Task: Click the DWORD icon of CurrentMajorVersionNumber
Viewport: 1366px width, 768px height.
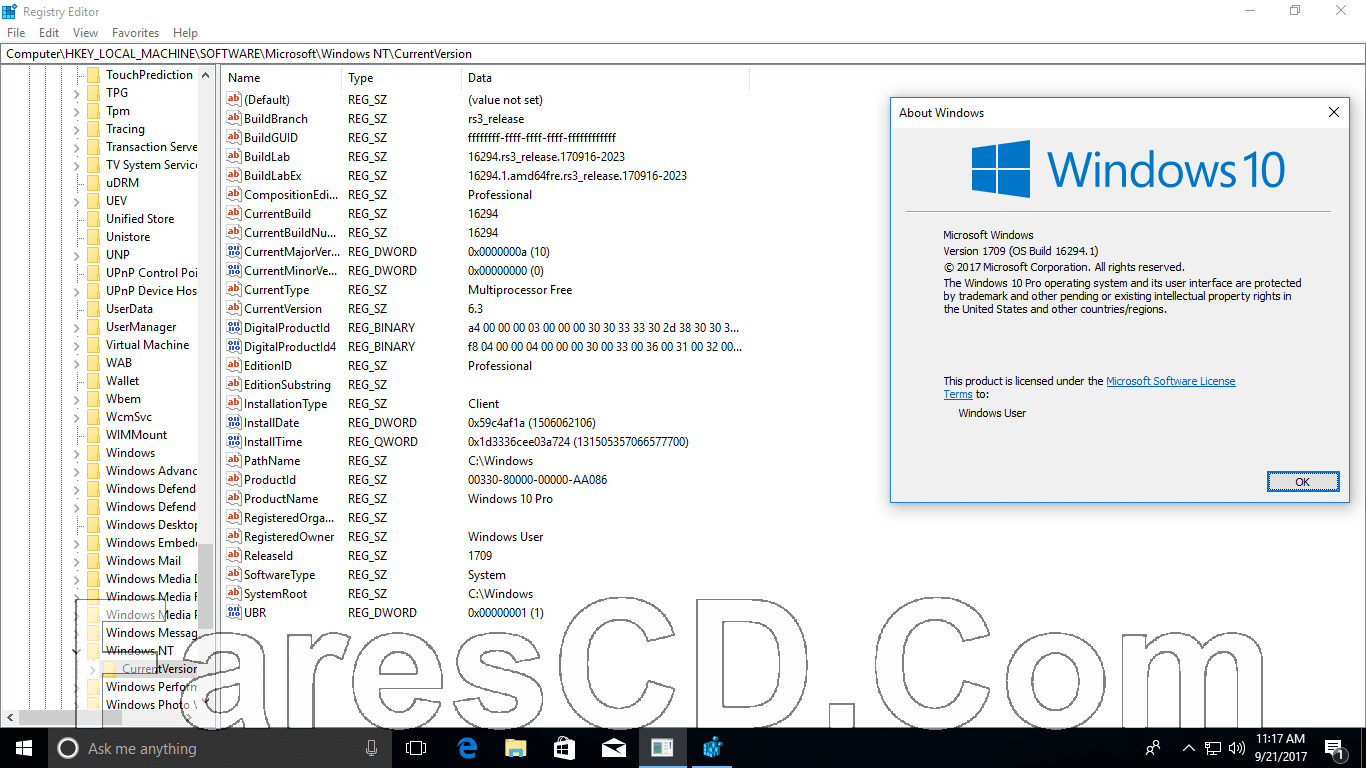Action: pyautogui.click(x=234, y=251)
